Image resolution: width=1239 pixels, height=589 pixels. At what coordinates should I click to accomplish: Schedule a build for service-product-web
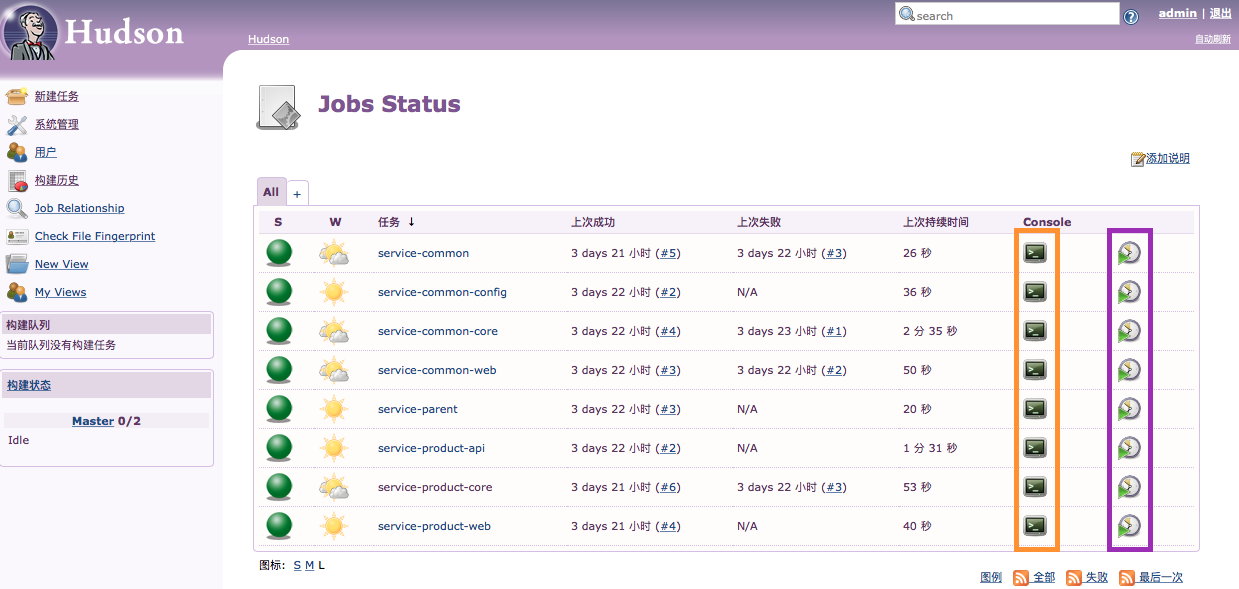point(1129,526)
